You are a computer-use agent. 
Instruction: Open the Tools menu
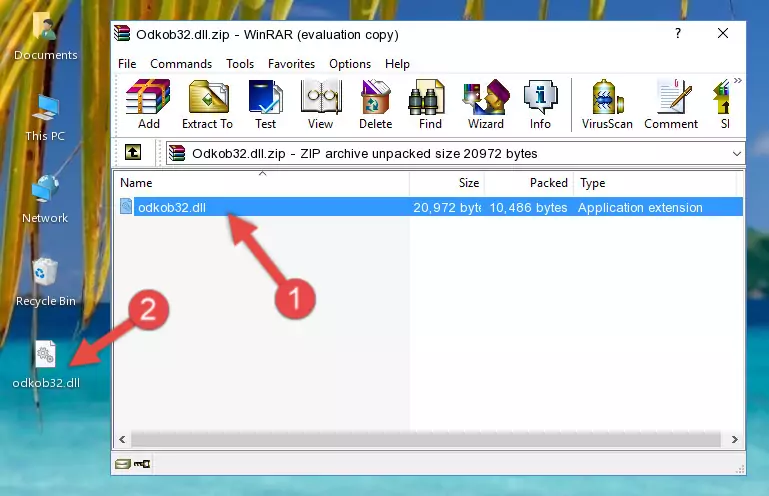(240, 64)
